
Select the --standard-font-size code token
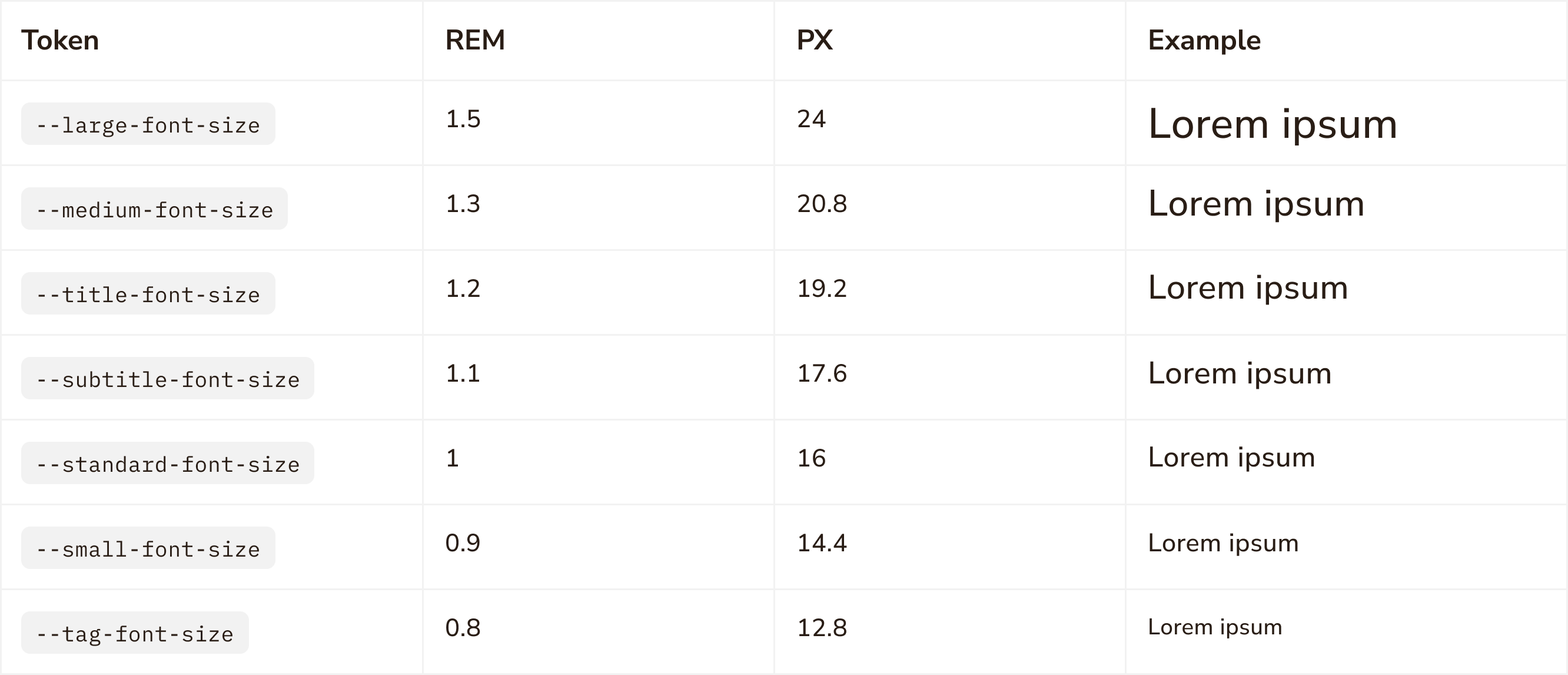tap(168, 464)
